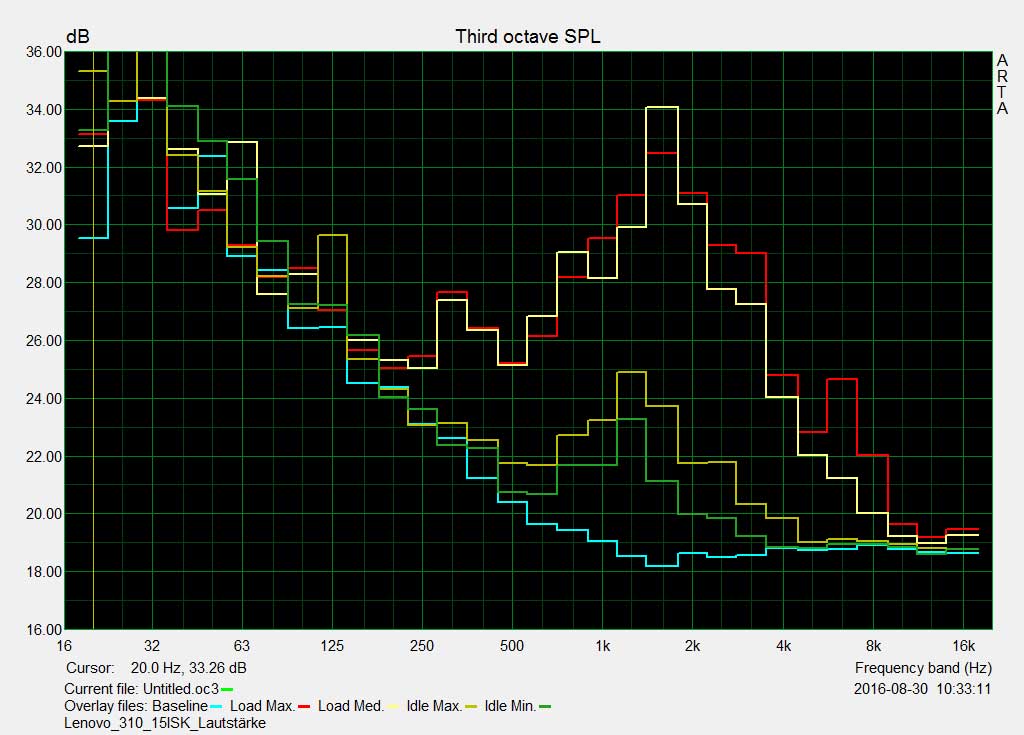Click the green Untitled.oc3 current file marker
Screen dimensions: 1024x735
coord(227,689)
